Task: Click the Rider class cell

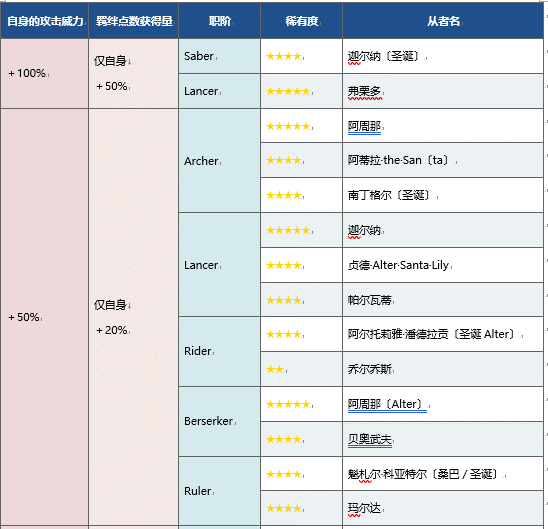Action: tap(219, 351)
